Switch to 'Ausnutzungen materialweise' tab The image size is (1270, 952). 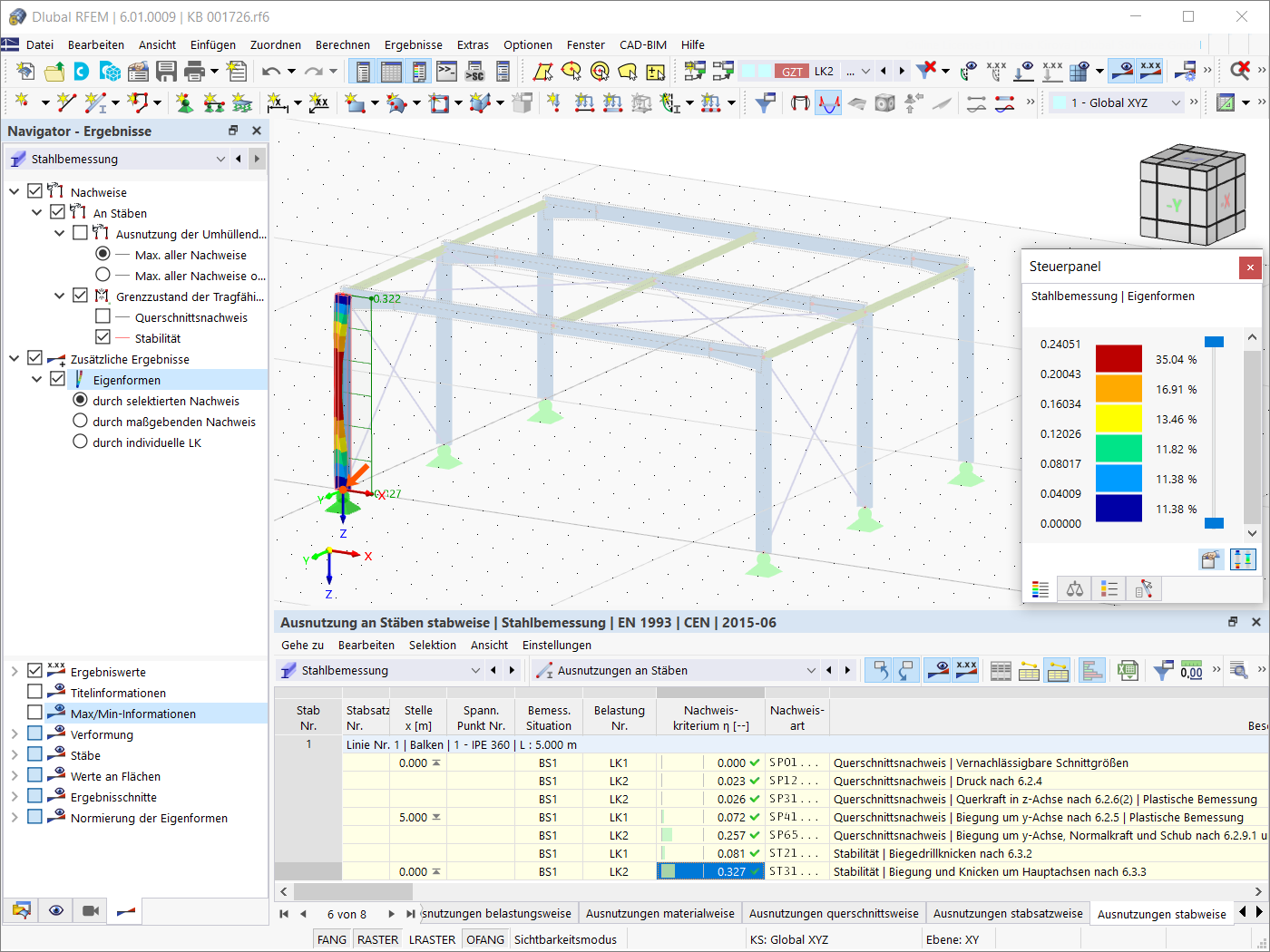coord(660,913)
